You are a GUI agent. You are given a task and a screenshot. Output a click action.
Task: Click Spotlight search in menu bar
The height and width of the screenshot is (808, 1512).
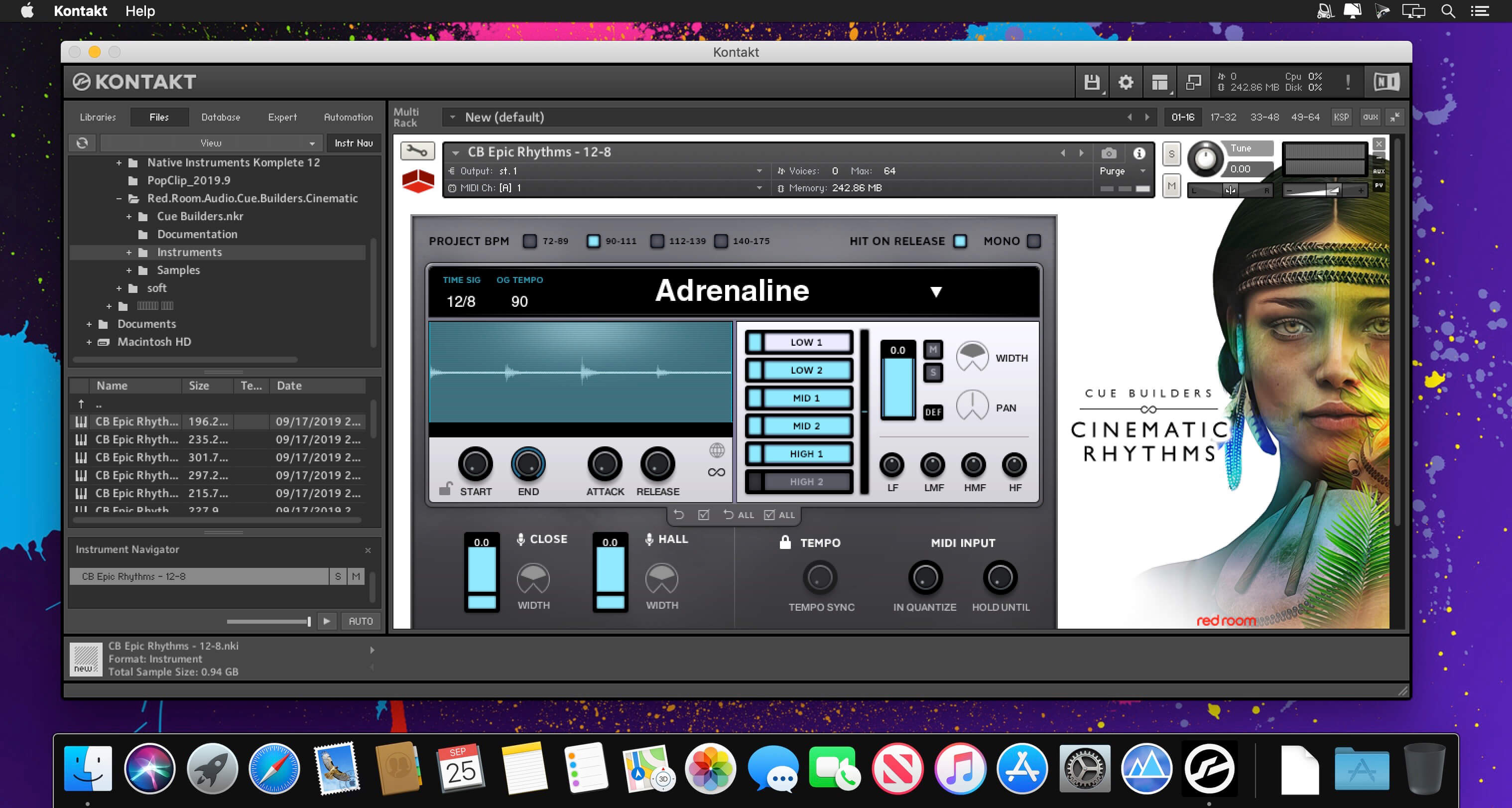coord(1448,11)
